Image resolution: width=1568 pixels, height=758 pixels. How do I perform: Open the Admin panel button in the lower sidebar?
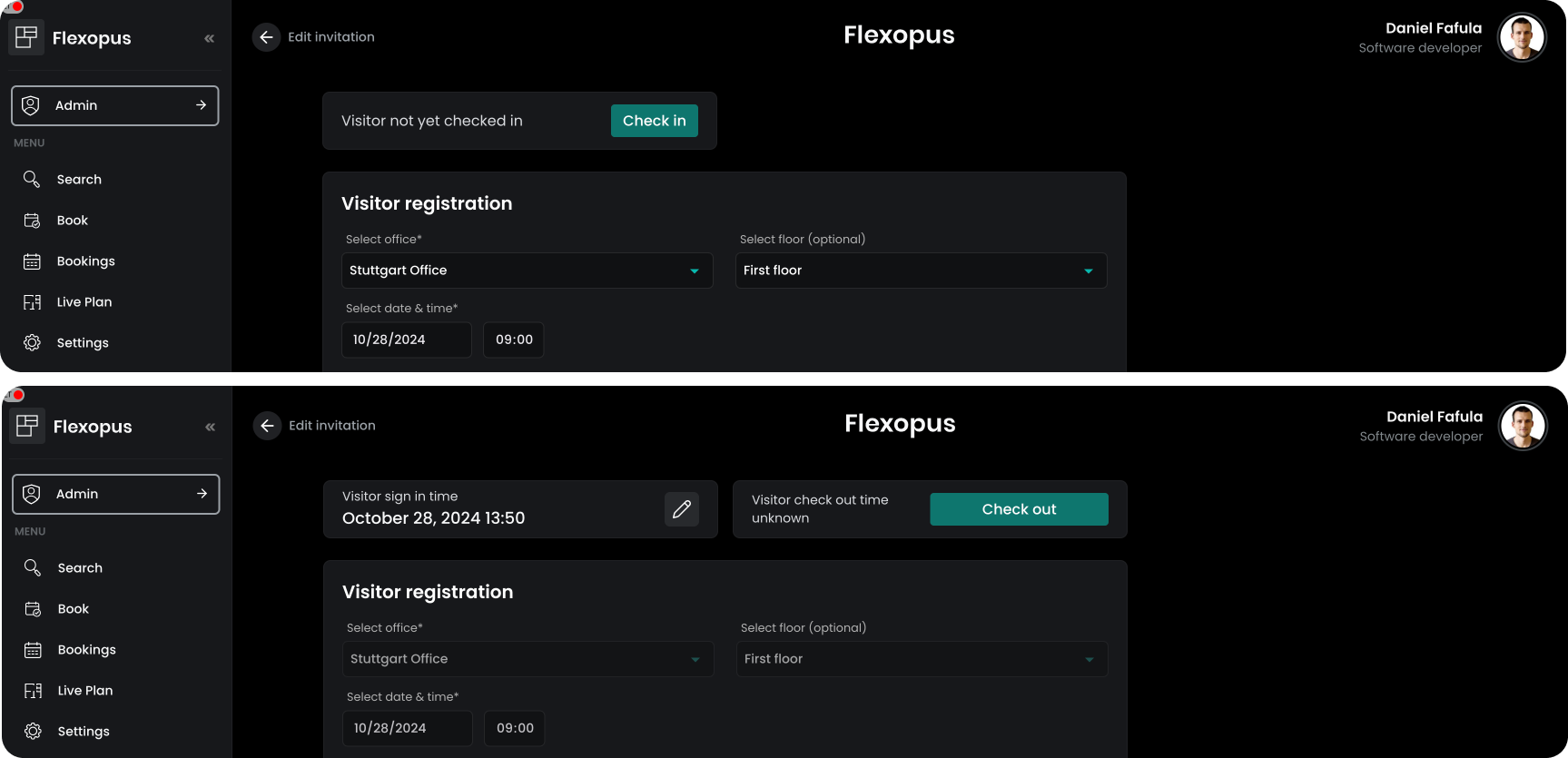tap(116, 494)
